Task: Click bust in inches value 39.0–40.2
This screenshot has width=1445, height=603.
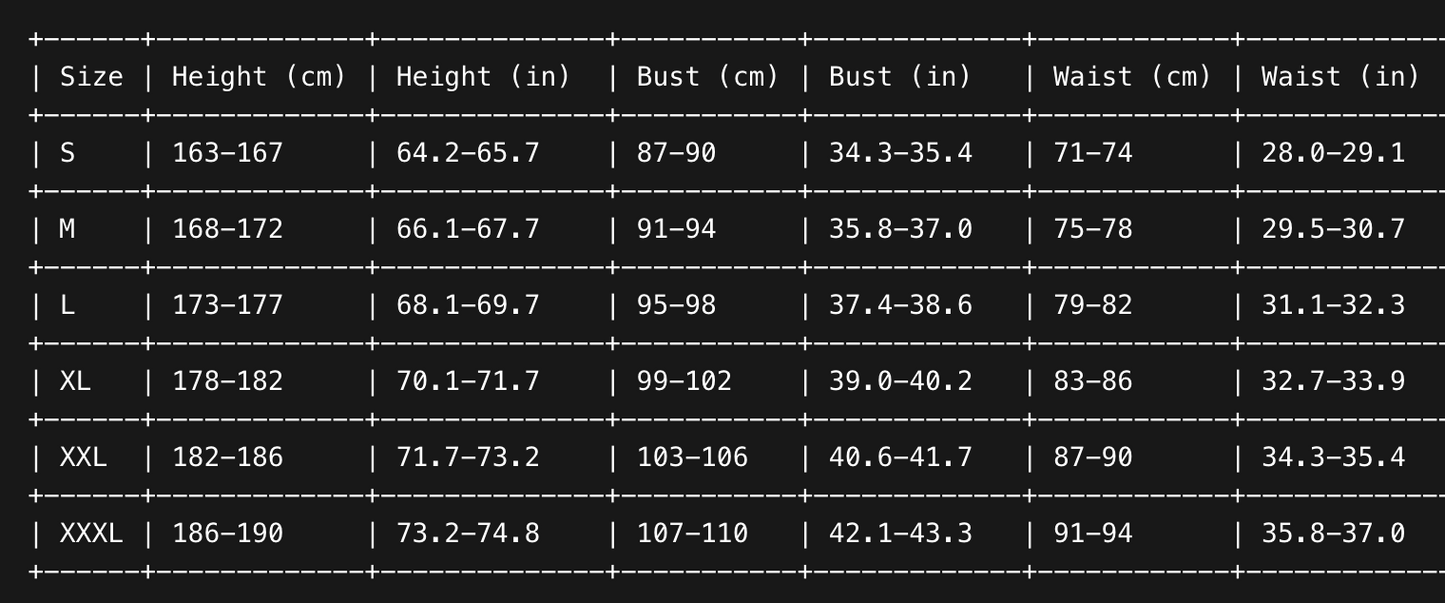Action: coord(900,381)
